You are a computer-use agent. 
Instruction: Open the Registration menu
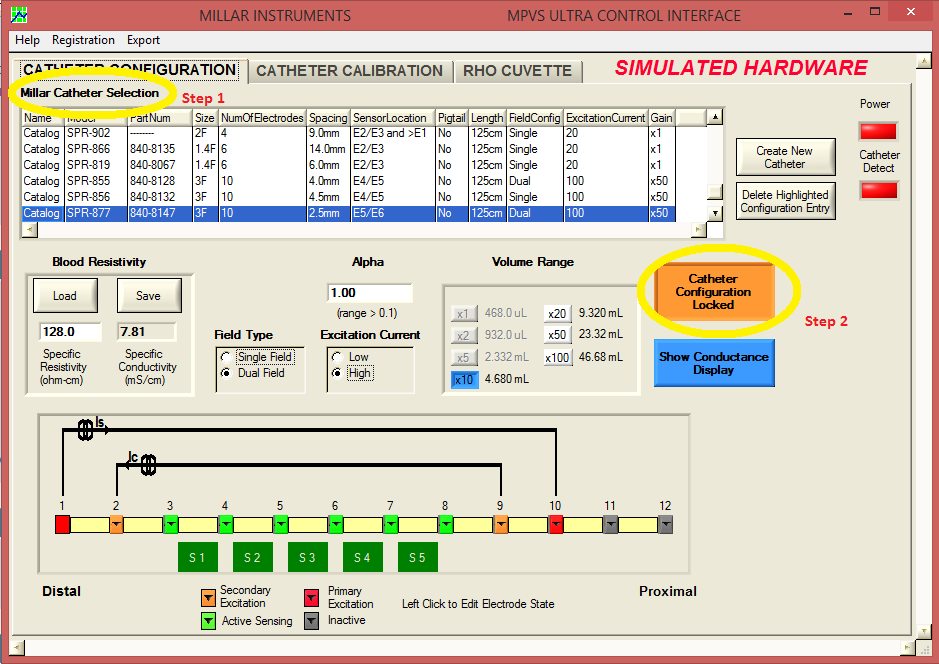(x=83, y=40)
